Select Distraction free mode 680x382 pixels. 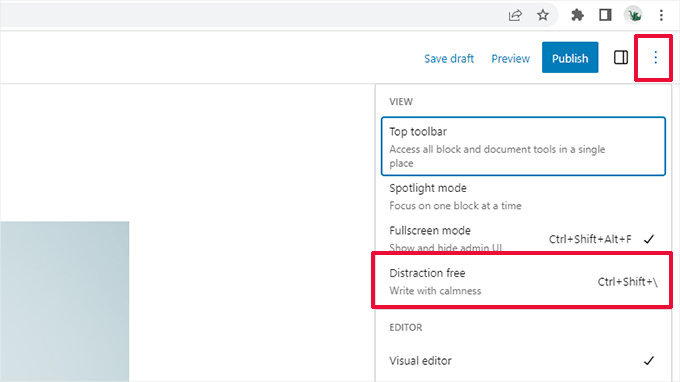click(523, 281)
